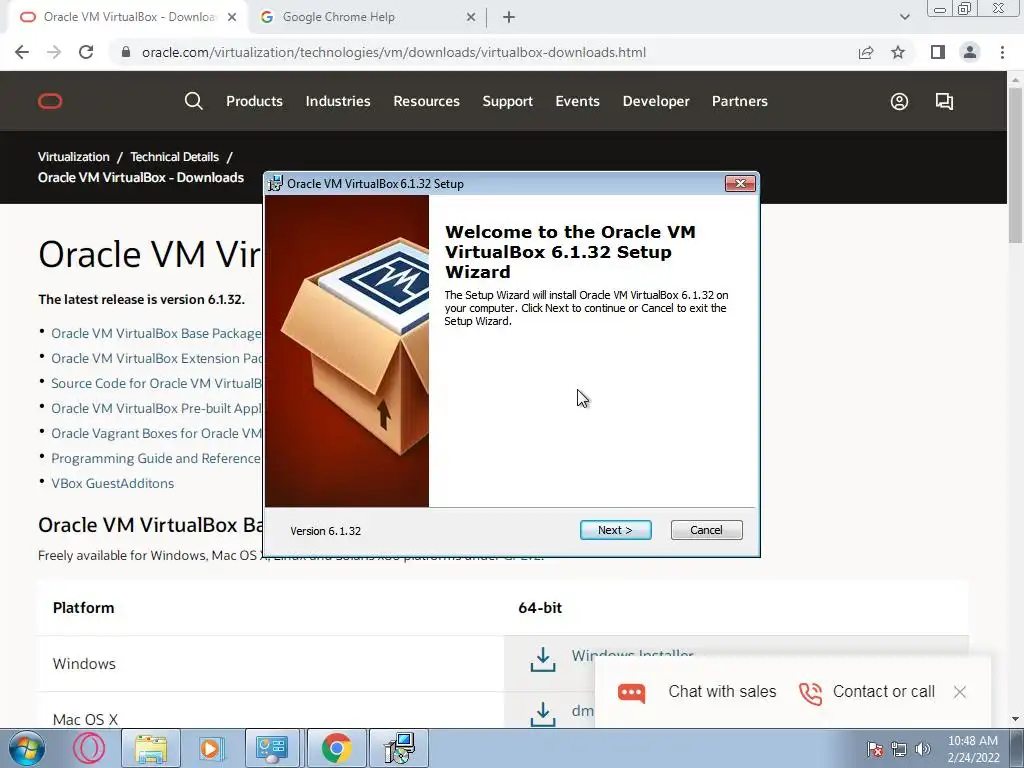Open the Chrome three-dot menu
The height and width of the screenshot is (768, 1024).
[x=1002, y=52]
